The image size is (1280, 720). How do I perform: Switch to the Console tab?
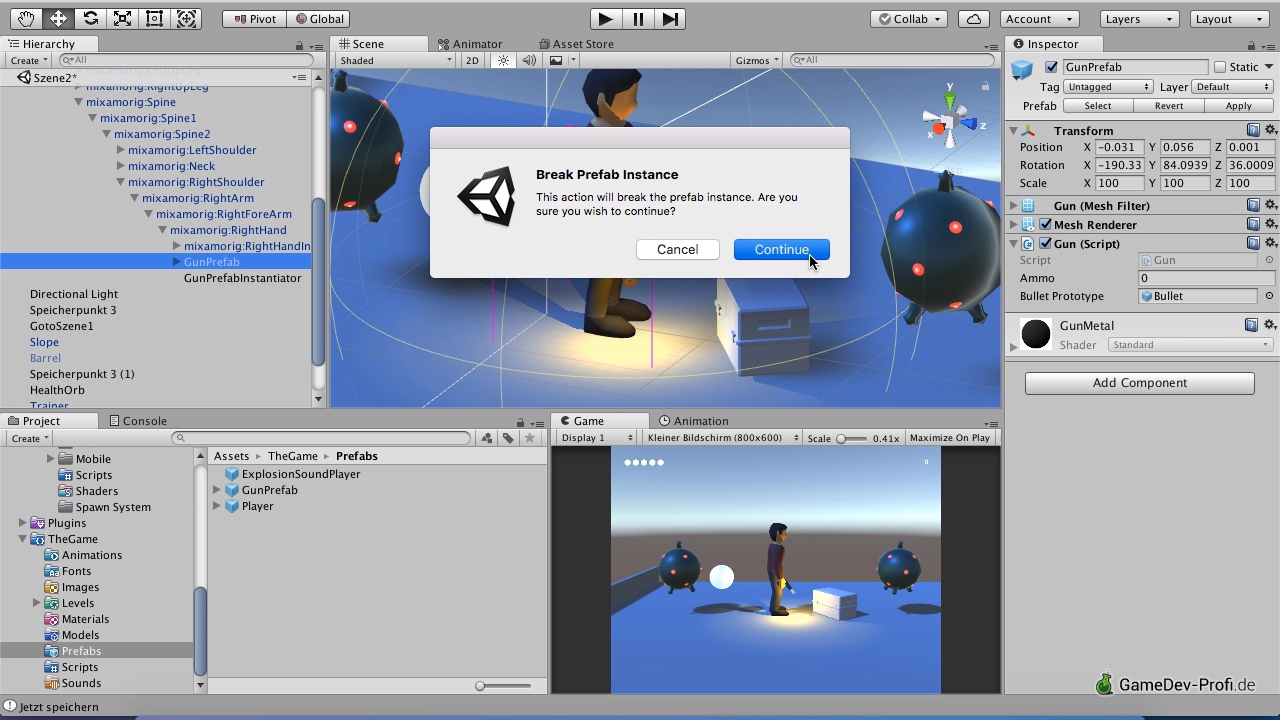(x=137, y=420)
